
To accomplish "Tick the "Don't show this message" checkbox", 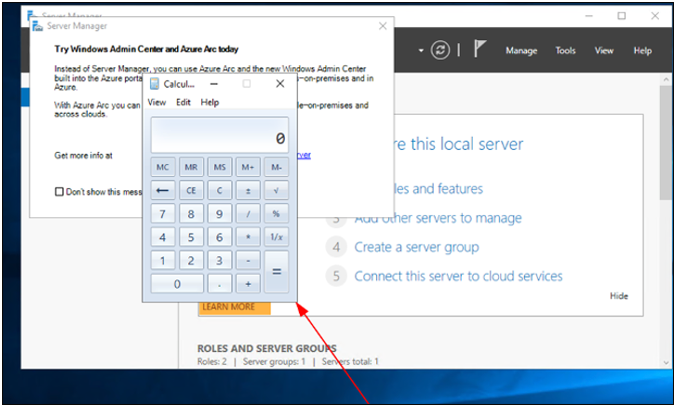I will pyautogui.click(x=59, y=192).
